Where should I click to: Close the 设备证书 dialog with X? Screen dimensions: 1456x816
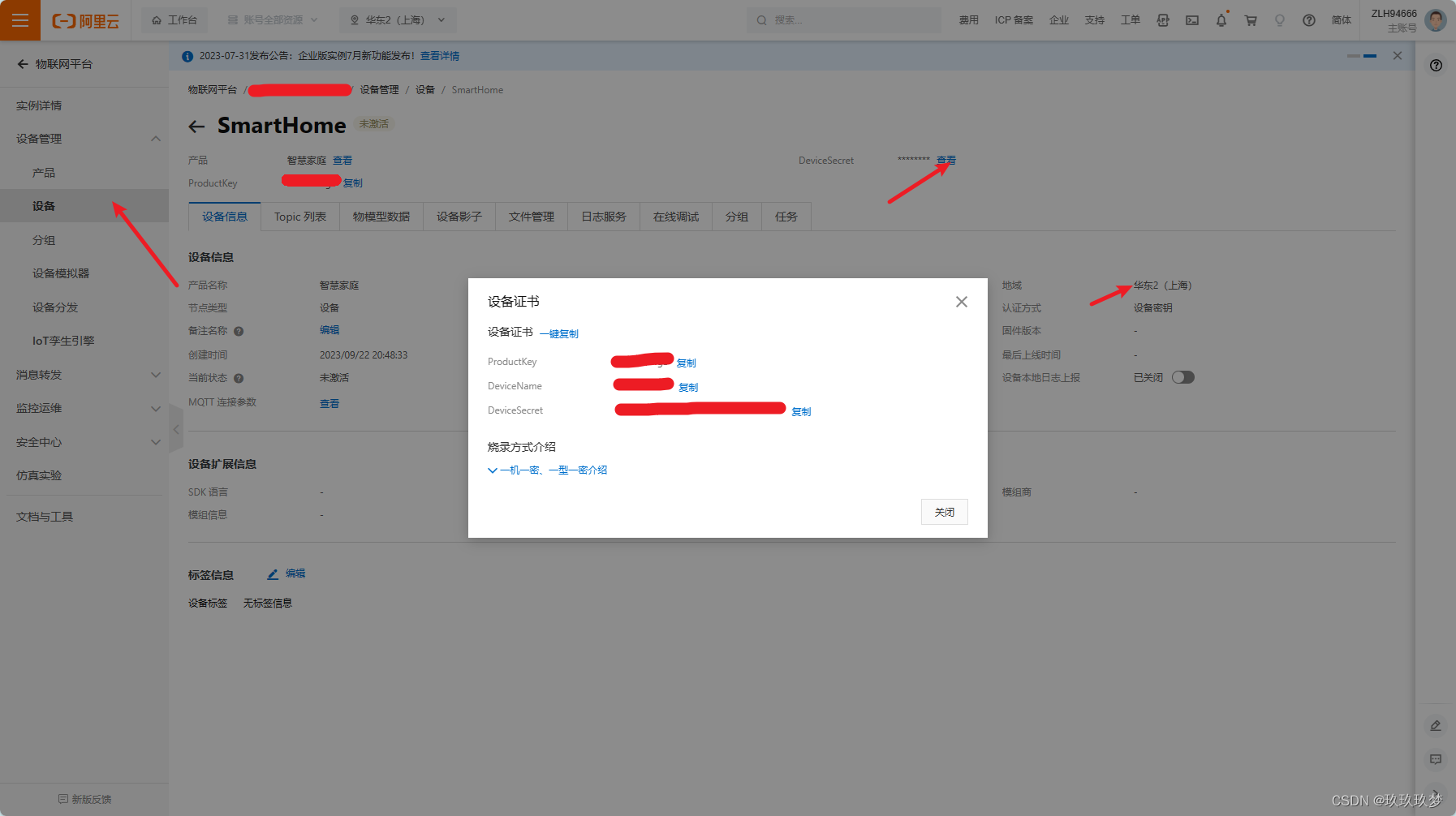tap(962, 302)
